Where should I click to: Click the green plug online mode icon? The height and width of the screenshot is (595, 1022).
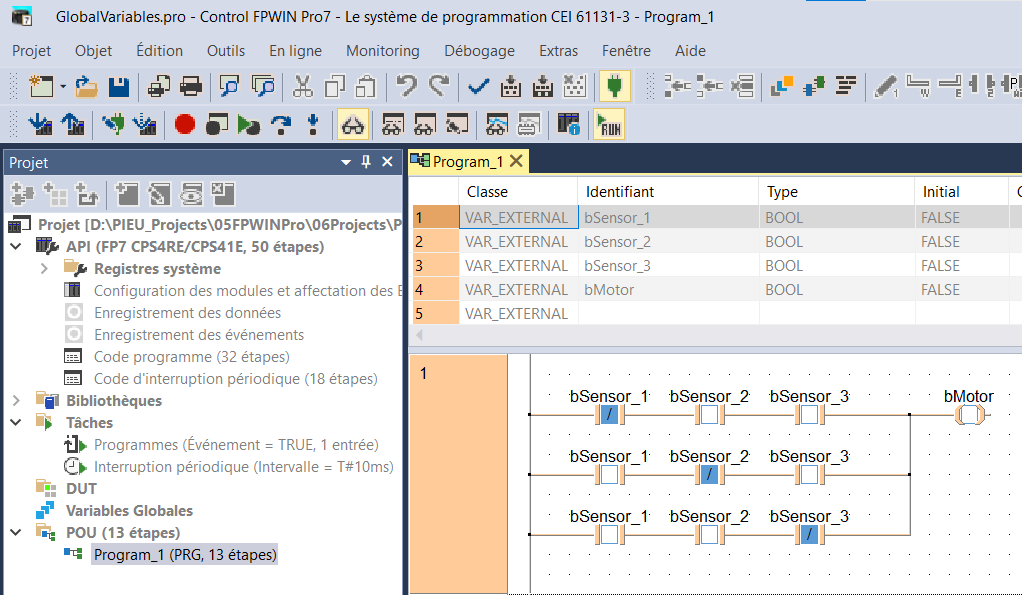pyautogui.click(x=613, y=87)
